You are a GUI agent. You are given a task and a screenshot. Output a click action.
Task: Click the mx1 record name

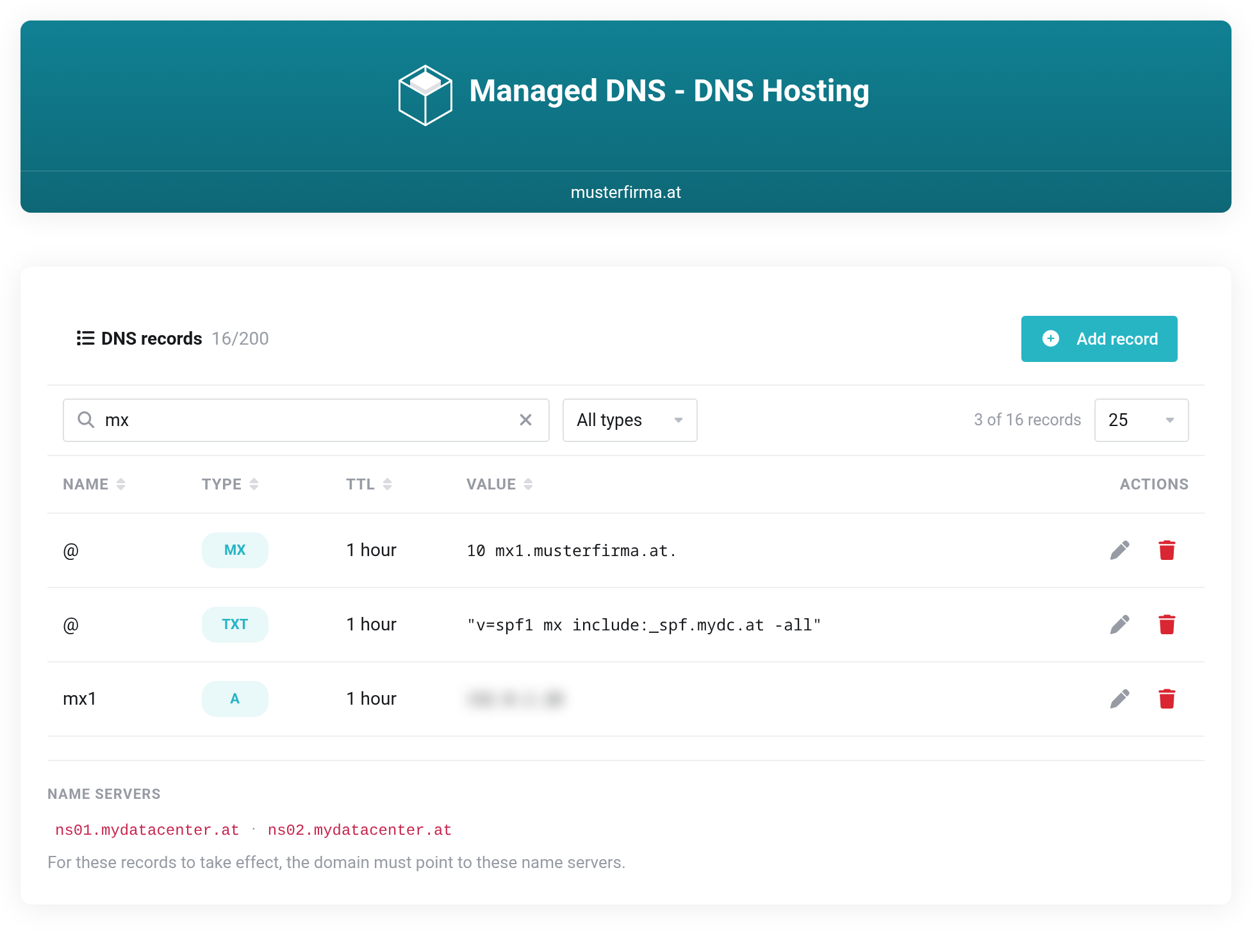tap(79, 699)
